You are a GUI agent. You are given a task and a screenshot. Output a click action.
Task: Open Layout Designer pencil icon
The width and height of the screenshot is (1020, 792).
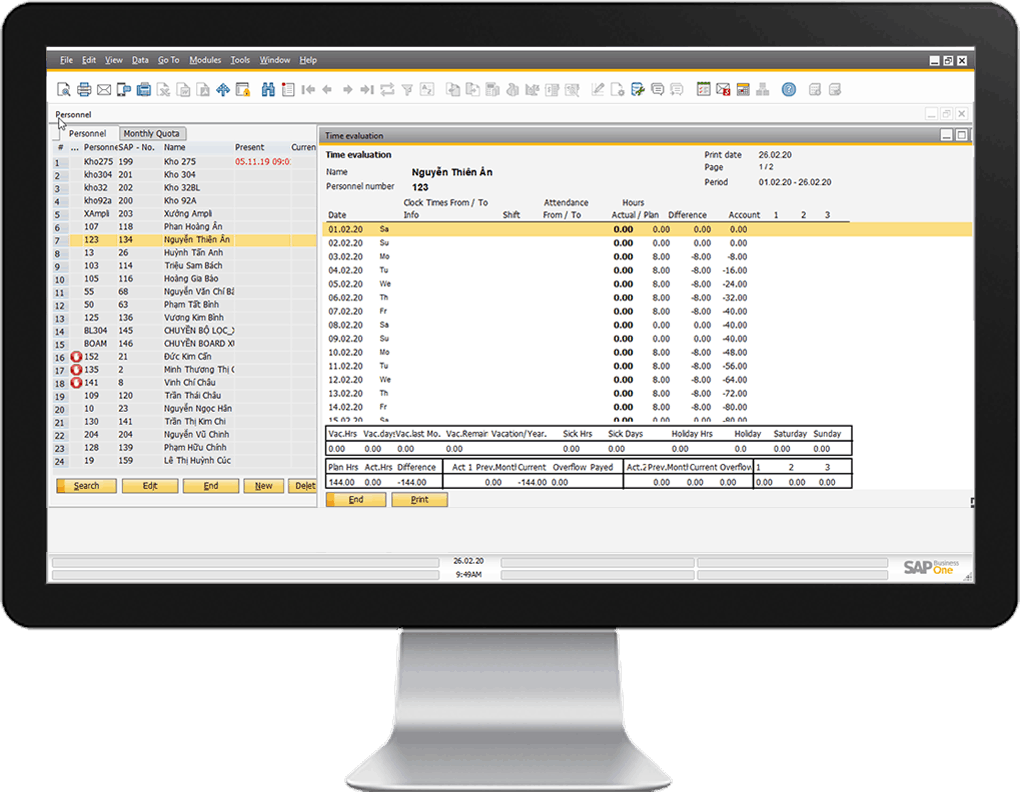coord(597,90)
